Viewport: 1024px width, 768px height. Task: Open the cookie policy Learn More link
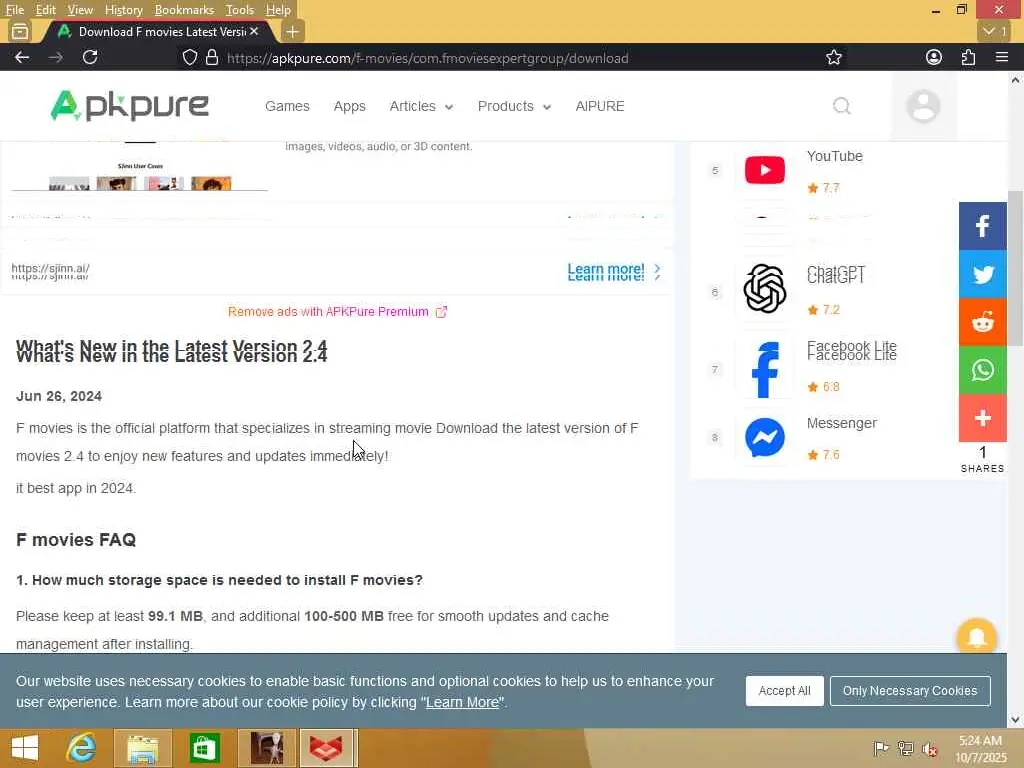pyautogui.click(x=462, y=703)
